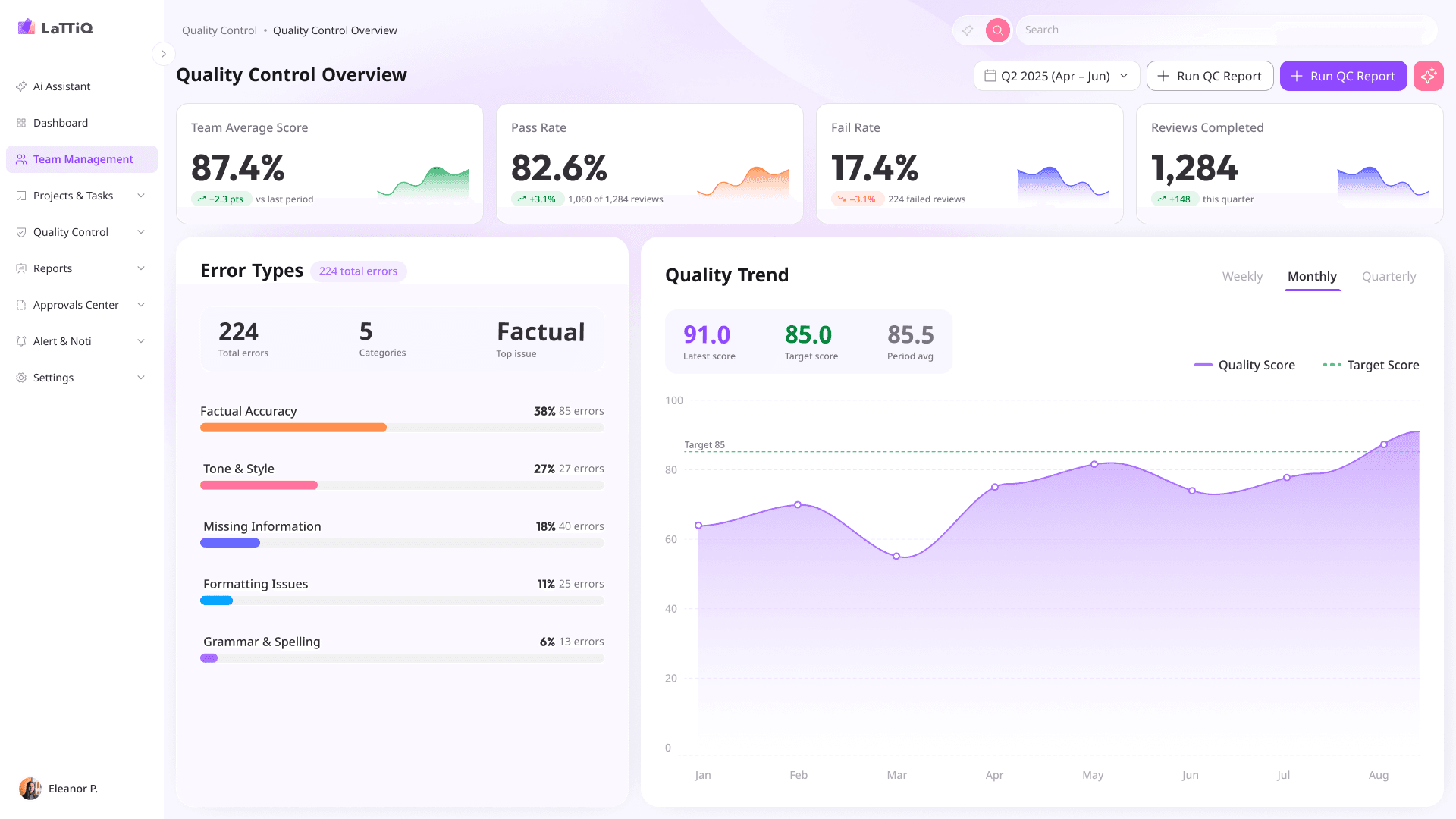Viewport: 1456px width, 819px height.
Task: Switch to the Weekly trend tab
Action: click(1242, 277)
